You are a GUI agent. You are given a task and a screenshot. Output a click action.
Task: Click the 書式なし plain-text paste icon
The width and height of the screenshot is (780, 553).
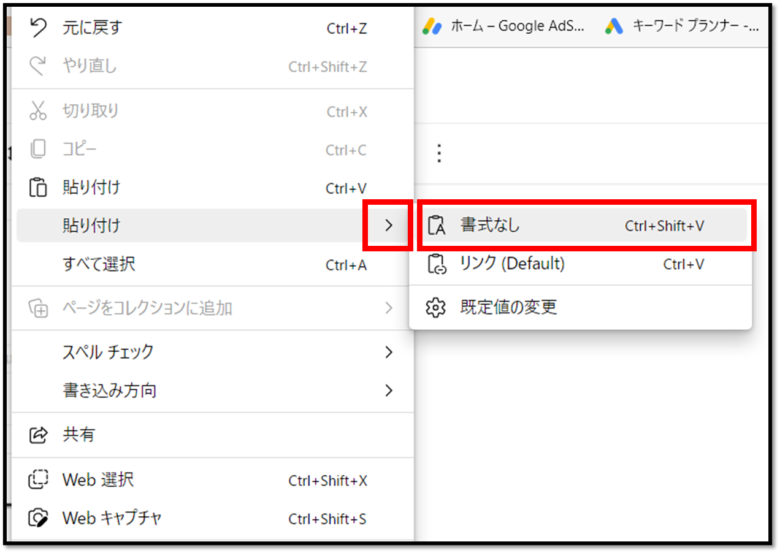pos(436,226)
